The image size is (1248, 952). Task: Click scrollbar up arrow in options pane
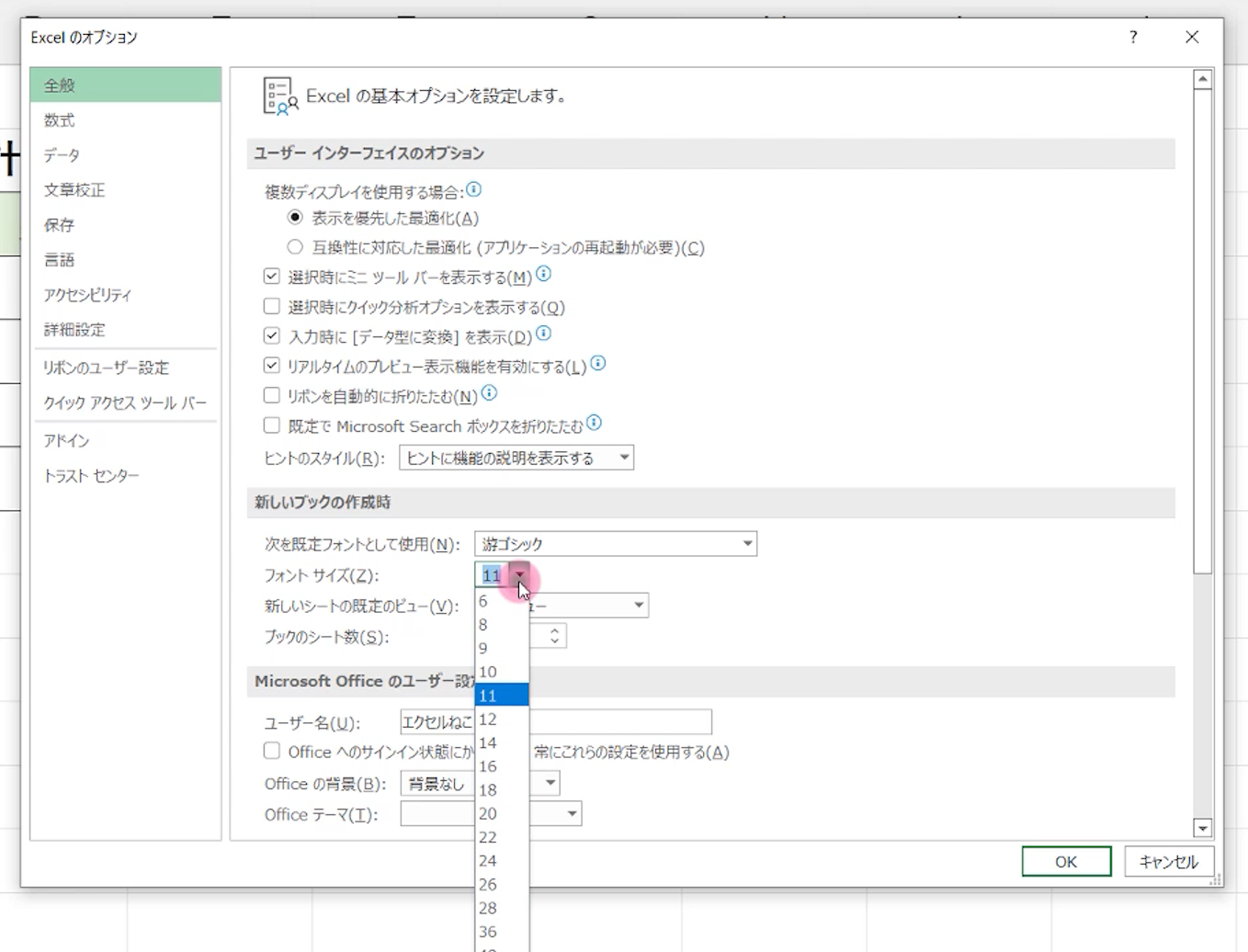[1202, 80]
